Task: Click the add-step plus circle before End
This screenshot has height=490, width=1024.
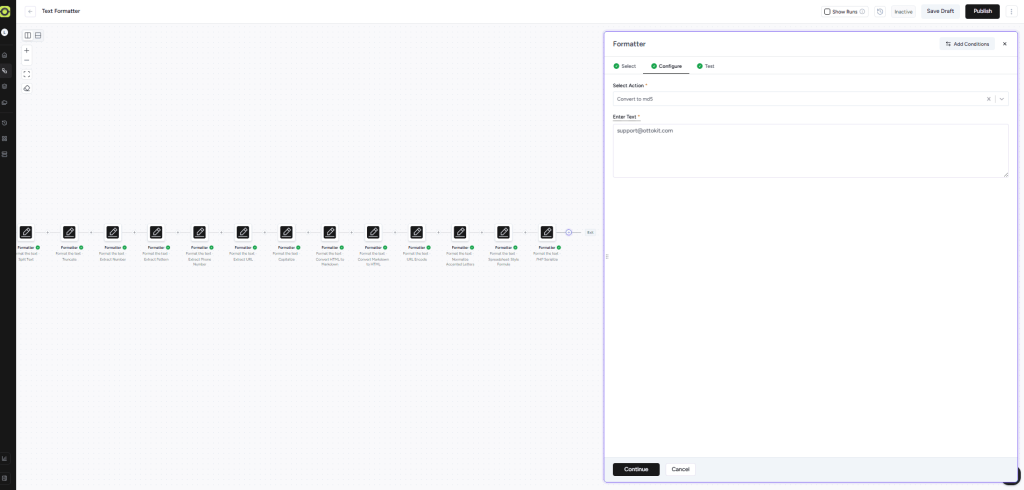Action: (x=569, y=232)
